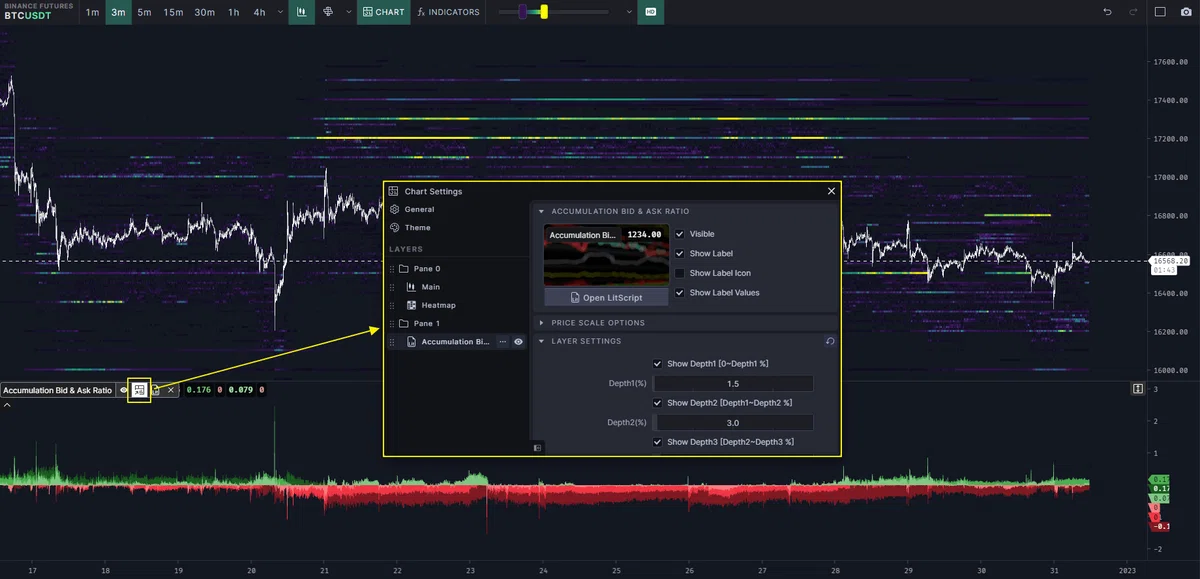
Task: Open the General settings tab
Action: click(419, 210)
